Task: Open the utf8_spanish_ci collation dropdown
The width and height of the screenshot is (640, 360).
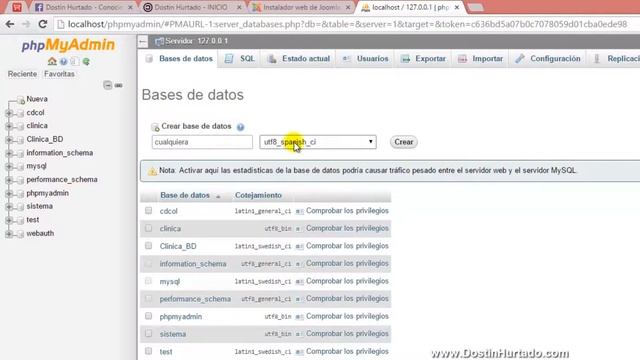Action: 318,142
